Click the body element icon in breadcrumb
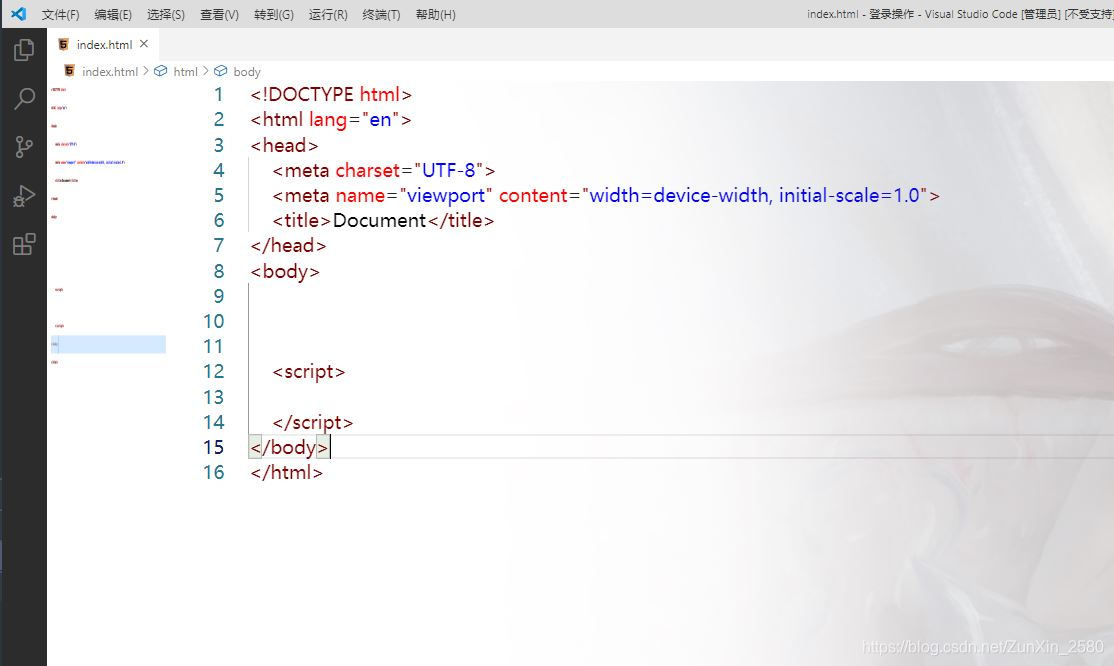 220,71
